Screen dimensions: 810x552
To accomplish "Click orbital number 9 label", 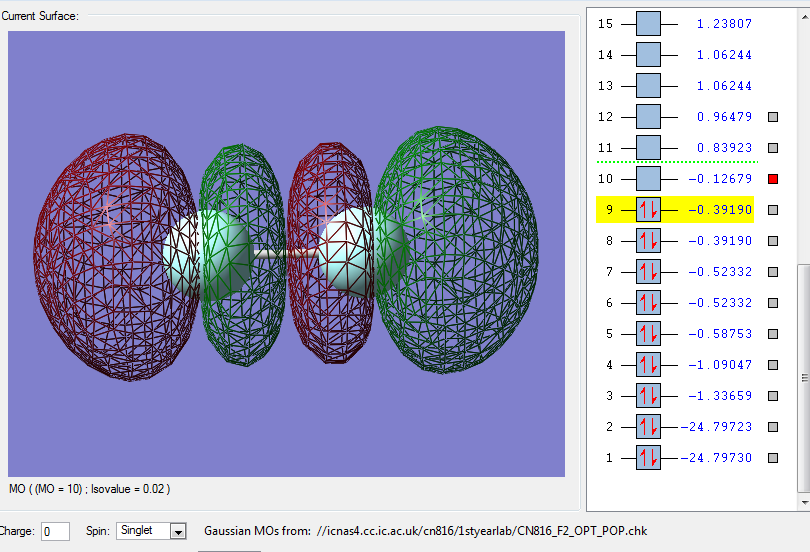I will 610,210.
